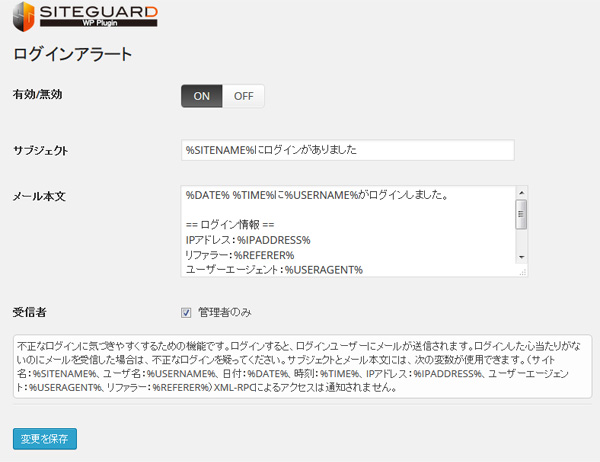The image size is (600, 462).
Task: Click the 有効/無効 label
Action: pyautogui.click(x=38, y=94)
